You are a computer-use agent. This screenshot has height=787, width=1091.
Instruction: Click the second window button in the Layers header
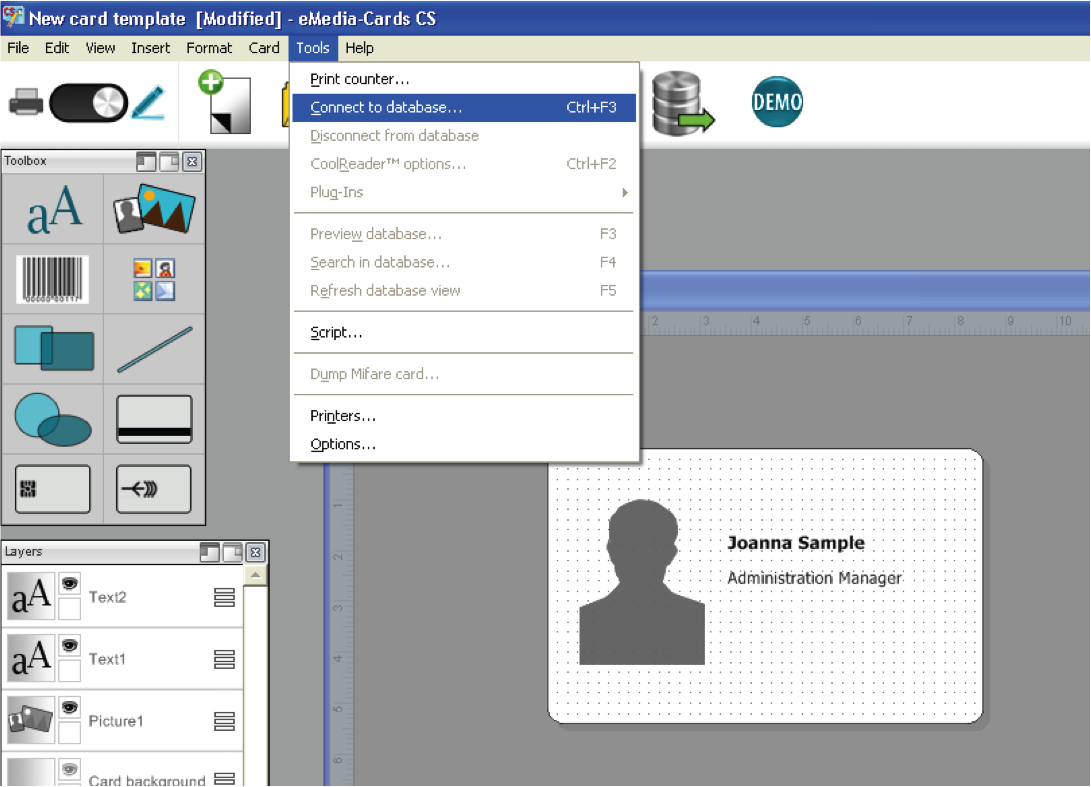232,553
